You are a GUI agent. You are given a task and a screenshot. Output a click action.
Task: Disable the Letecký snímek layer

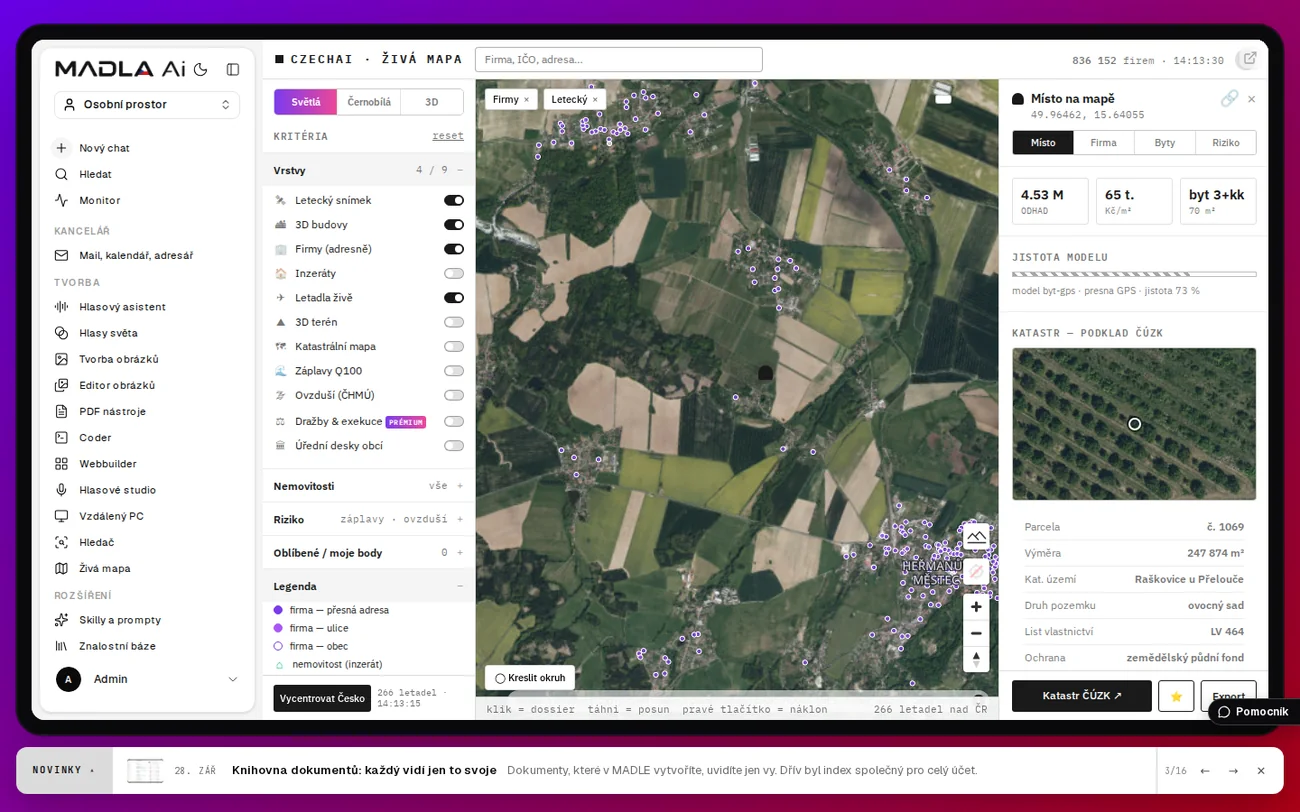[454, 200]
